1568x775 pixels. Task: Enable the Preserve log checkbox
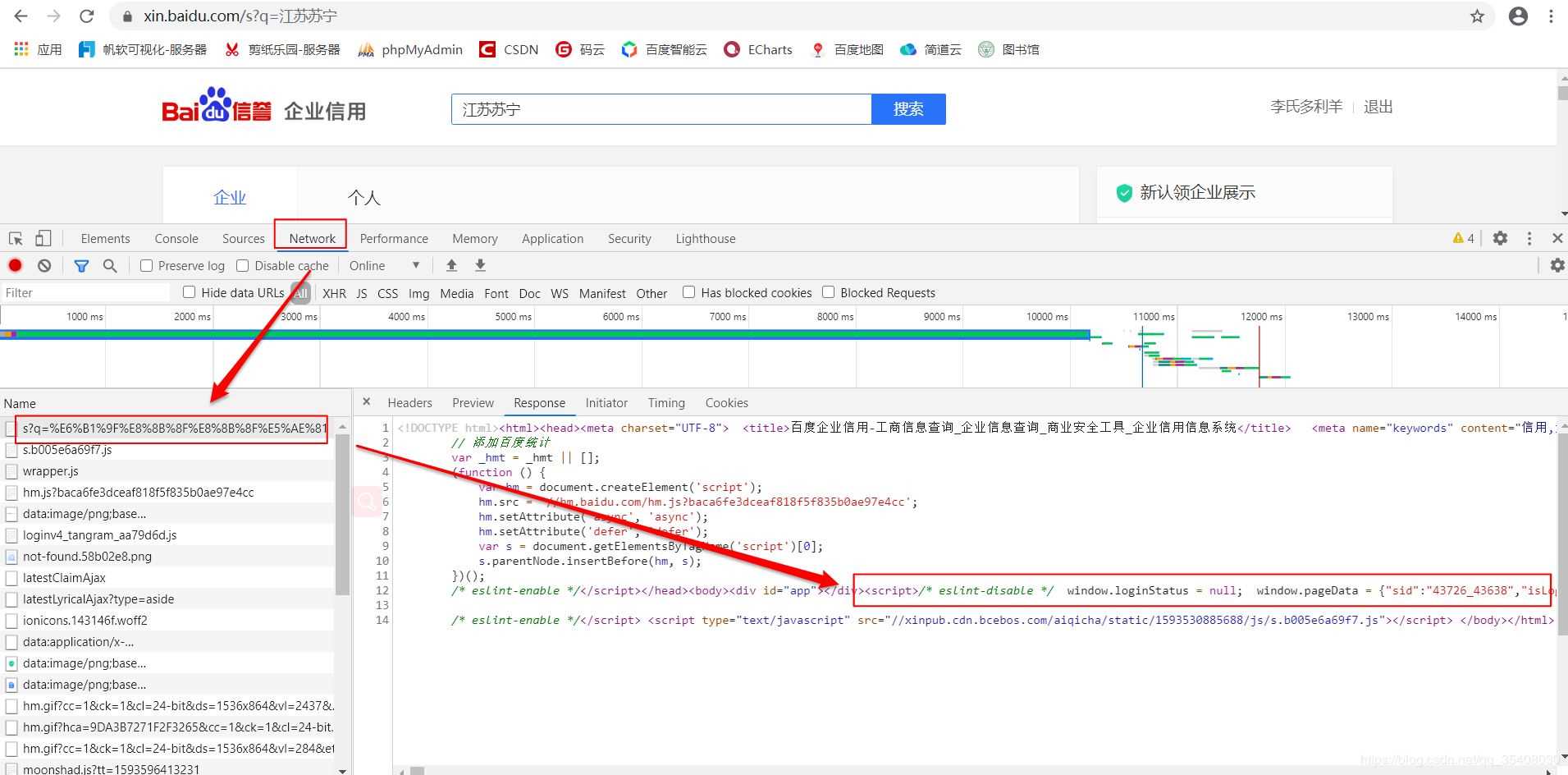[x=146, y=265]
